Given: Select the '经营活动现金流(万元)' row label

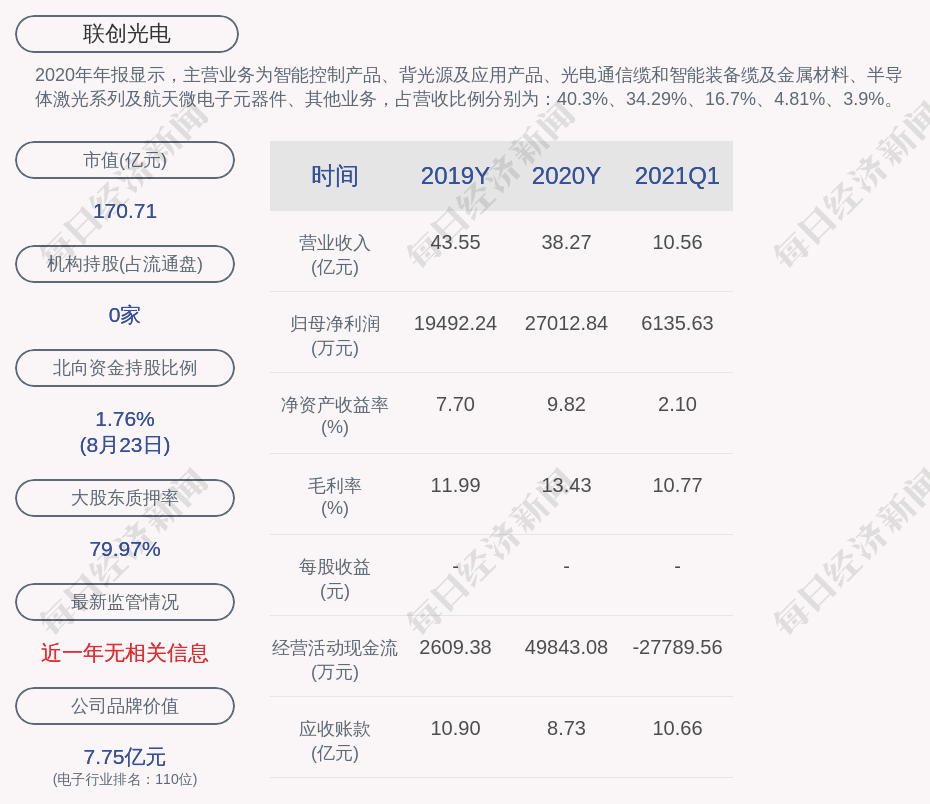Looking at the screenshot, I should 335,660.
